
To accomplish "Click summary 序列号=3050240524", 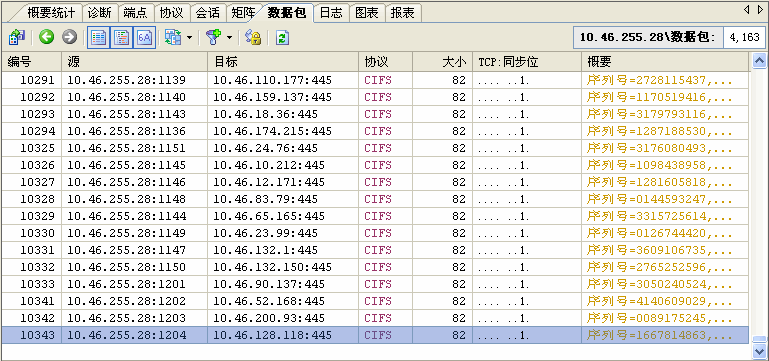I will (660, 284).
